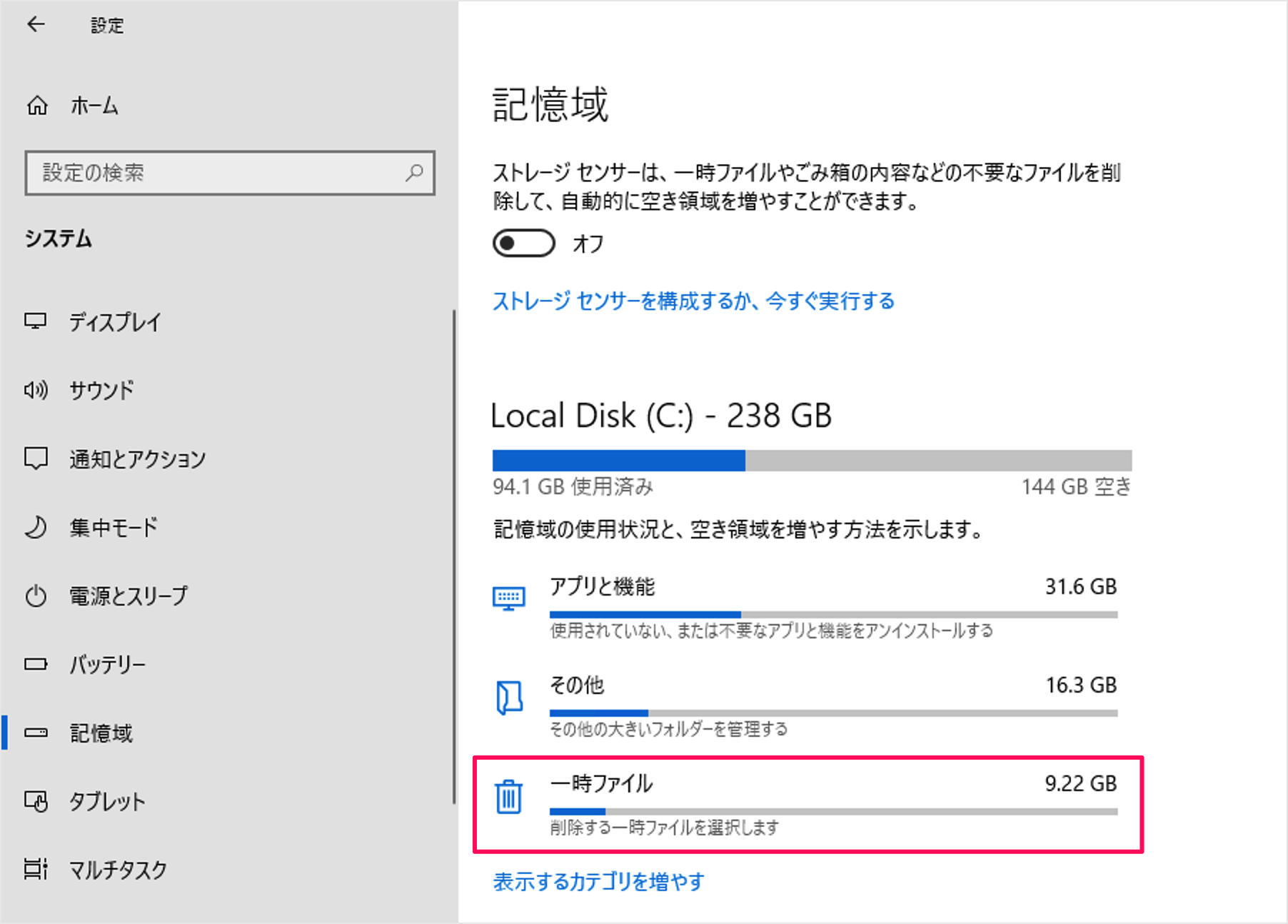Open ストレージ センサーを構成するか、今すぐ実行する link
The image size is (1288, 924).
click(x=694, y=301)
